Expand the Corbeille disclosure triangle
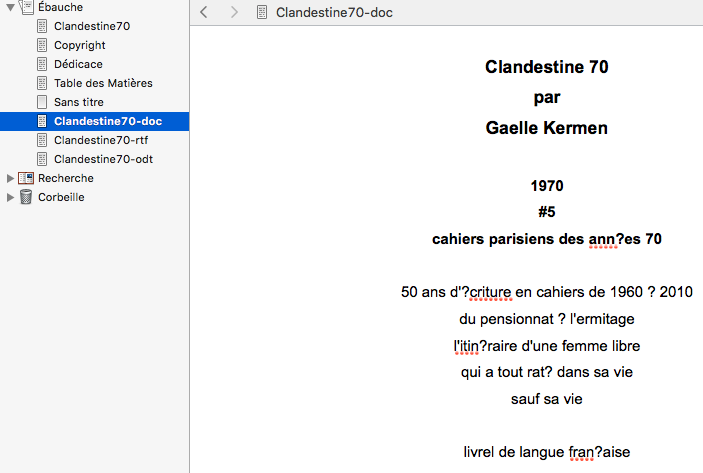This screenshot has height=473, width=703. pyautogui.click(x=11, y=197)
